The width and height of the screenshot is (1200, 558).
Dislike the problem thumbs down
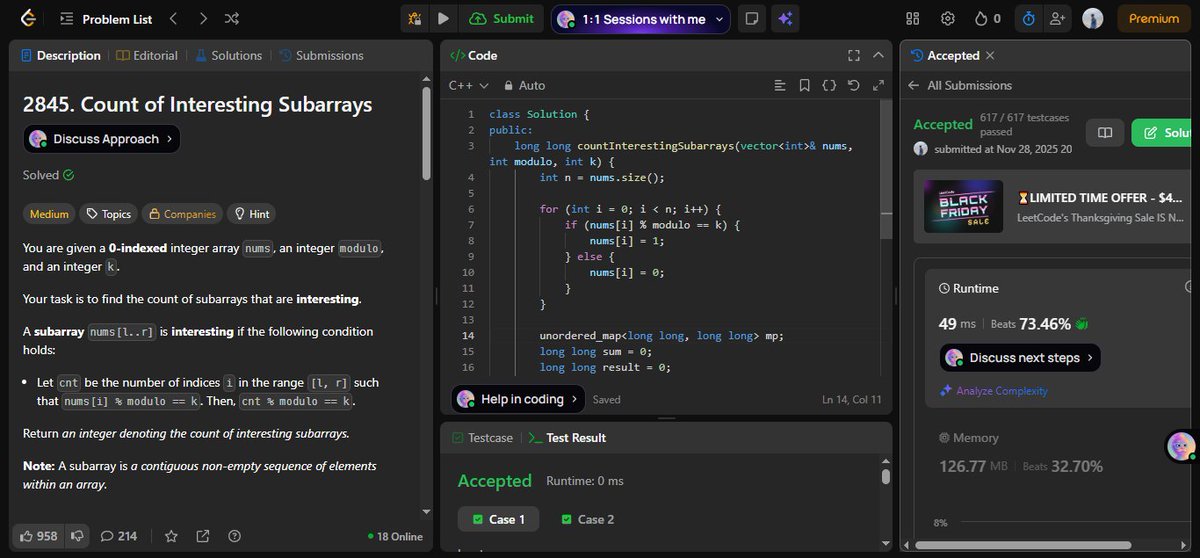click(77, 536)
